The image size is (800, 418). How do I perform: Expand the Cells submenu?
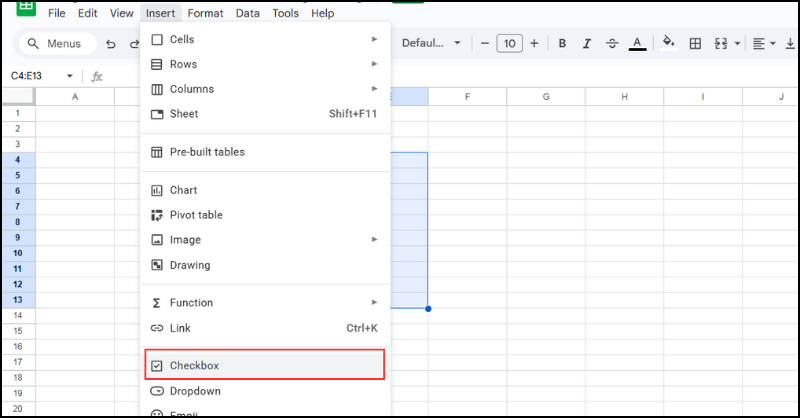[265, 39]
